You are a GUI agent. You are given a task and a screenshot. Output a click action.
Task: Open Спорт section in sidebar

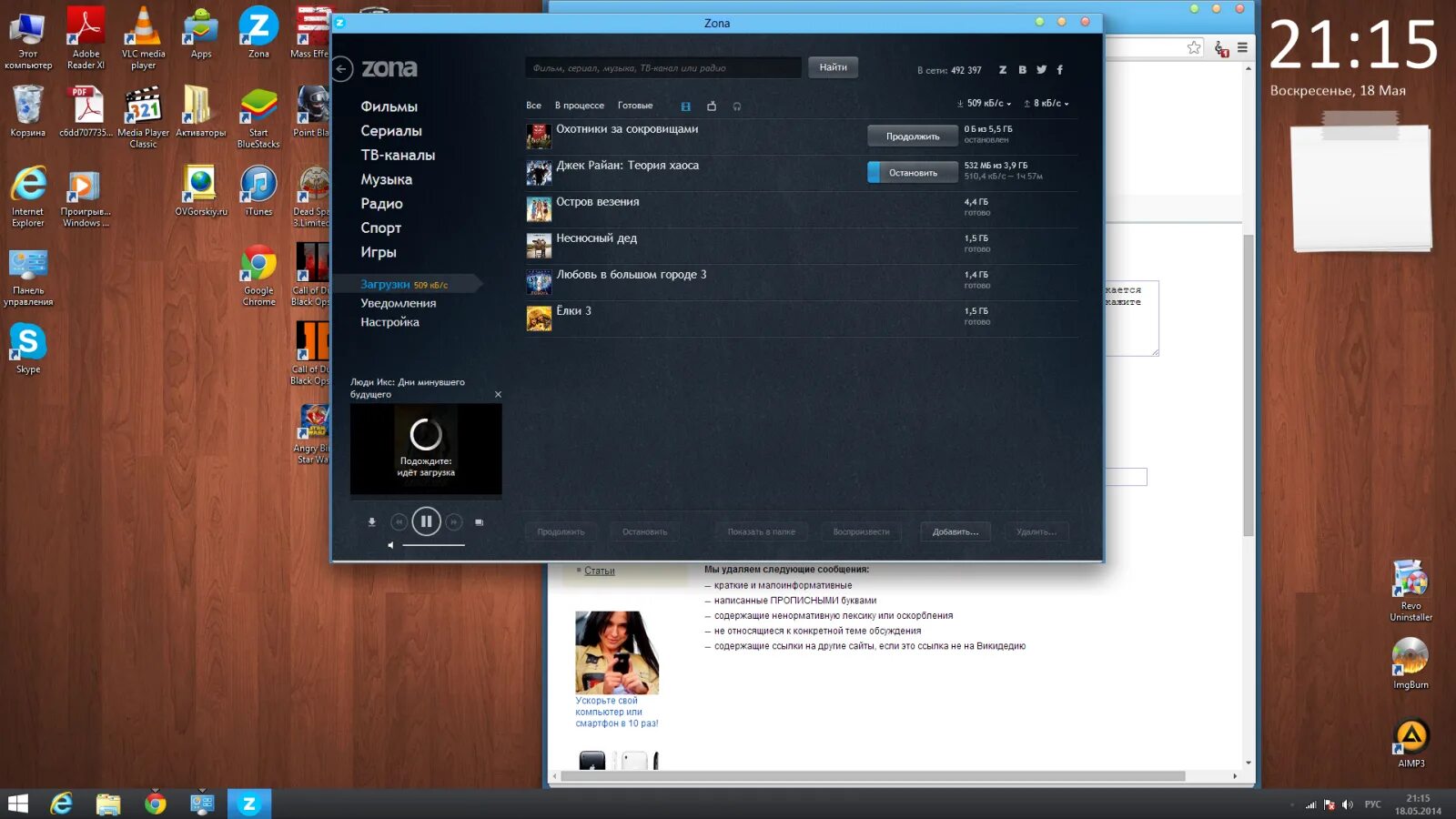[x=380, y=228]
